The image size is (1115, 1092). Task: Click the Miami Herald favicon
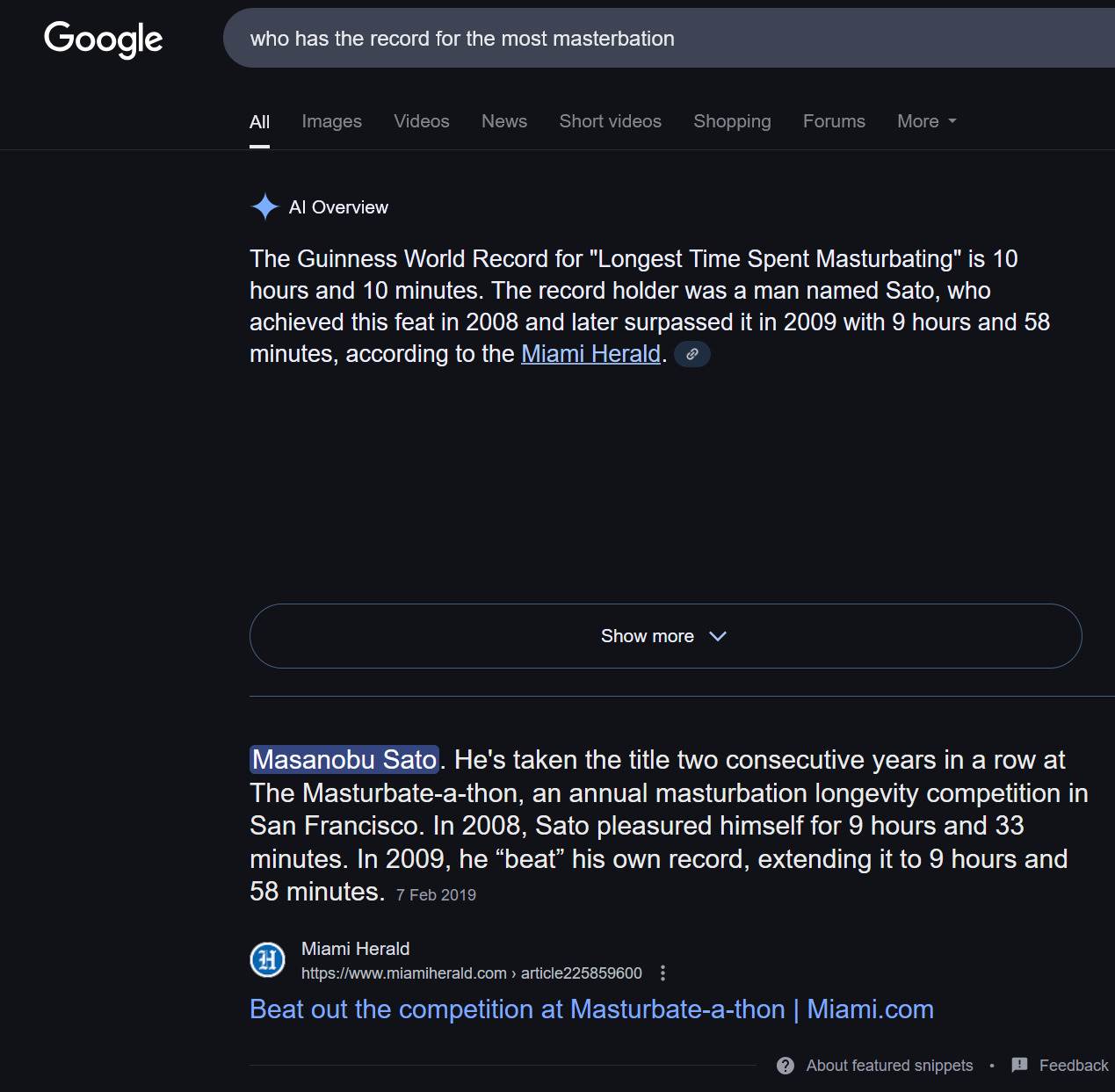pos(267,959)
